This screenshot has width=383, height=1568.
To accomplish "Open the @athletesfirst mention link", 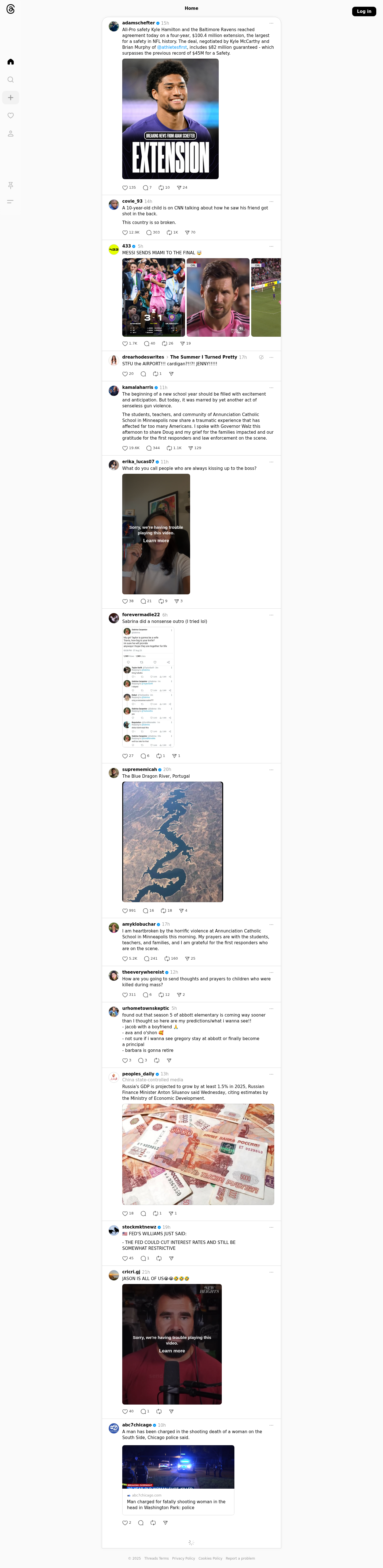I will click(172, 47).
